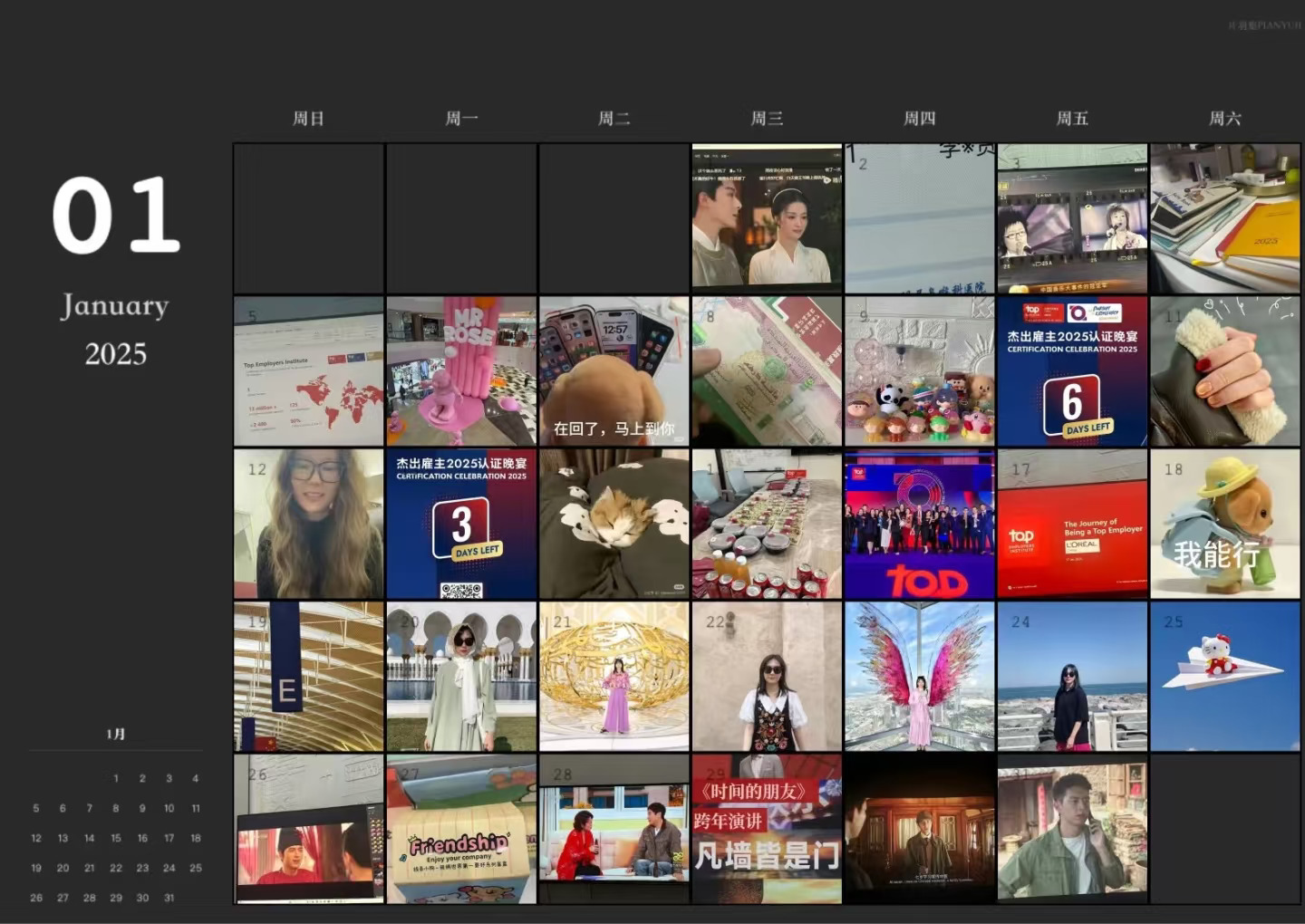The height and width of the screenshot is (924, 1305).
Task: Open the pink angel wings photo
Action: pyautogui.click(x=920, y=676)
